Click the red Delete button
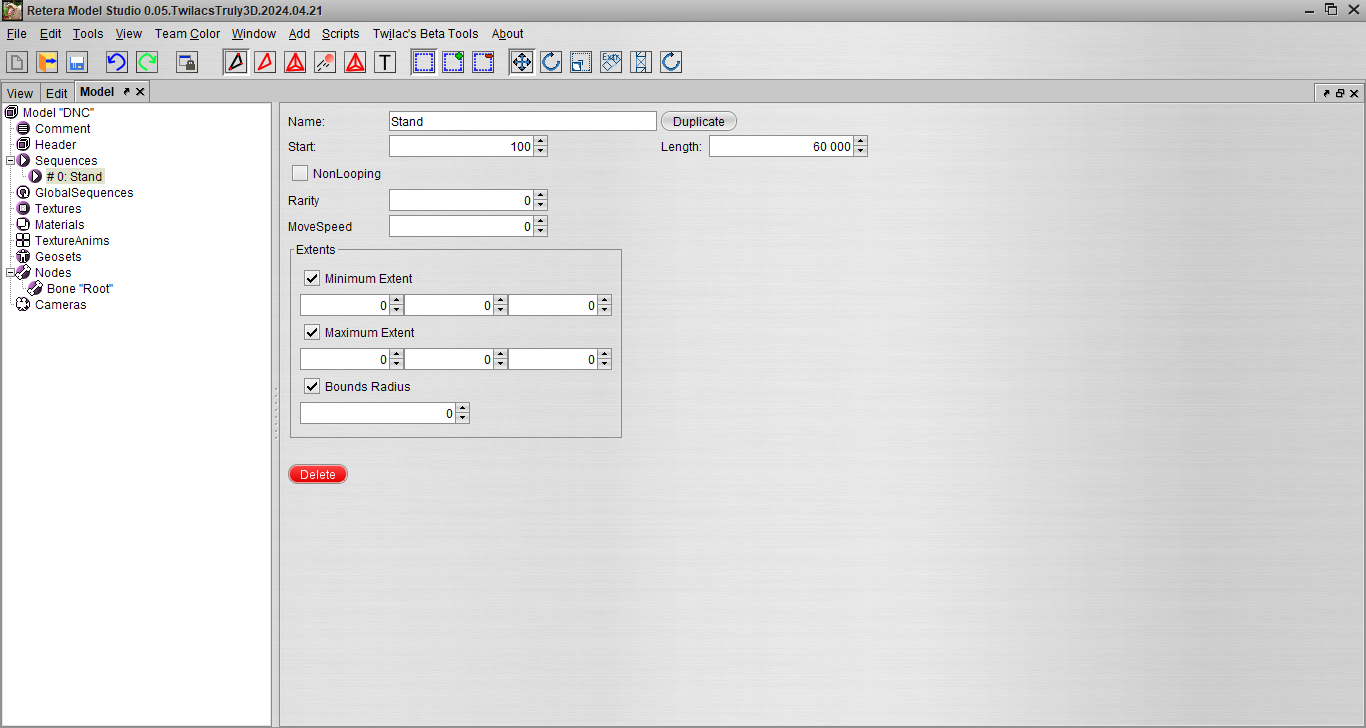 tap(318, 474)
